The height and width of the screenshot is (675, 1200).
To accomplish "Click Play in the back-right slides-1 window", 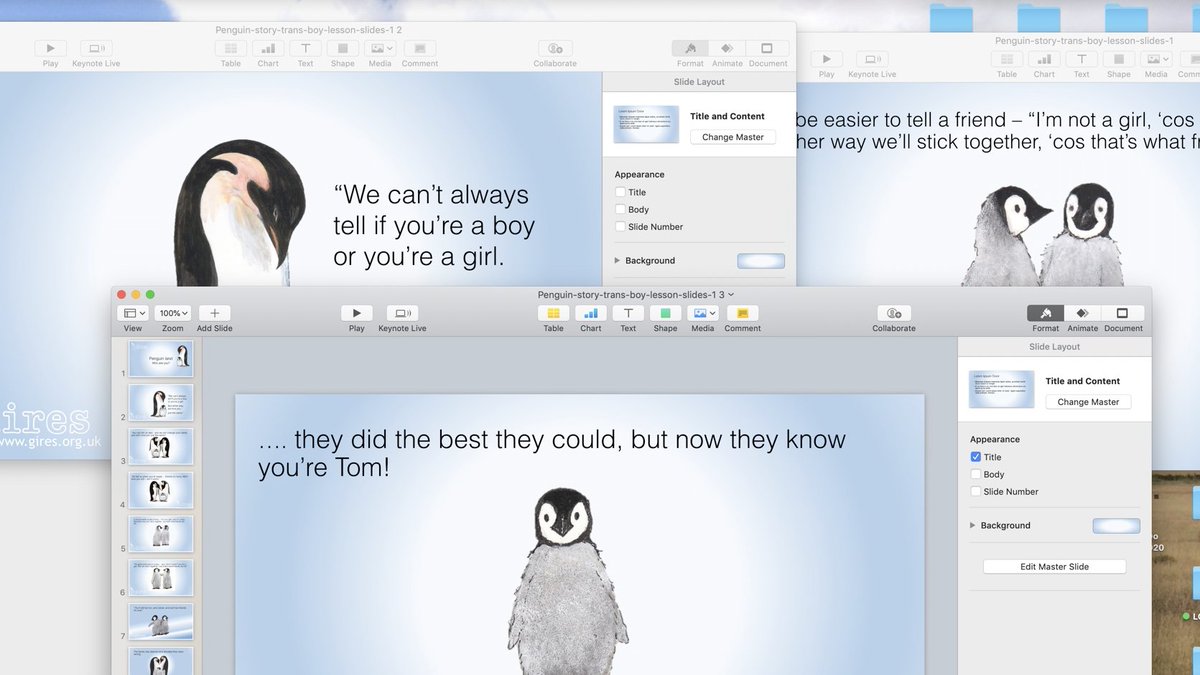I will coord(826,59).
